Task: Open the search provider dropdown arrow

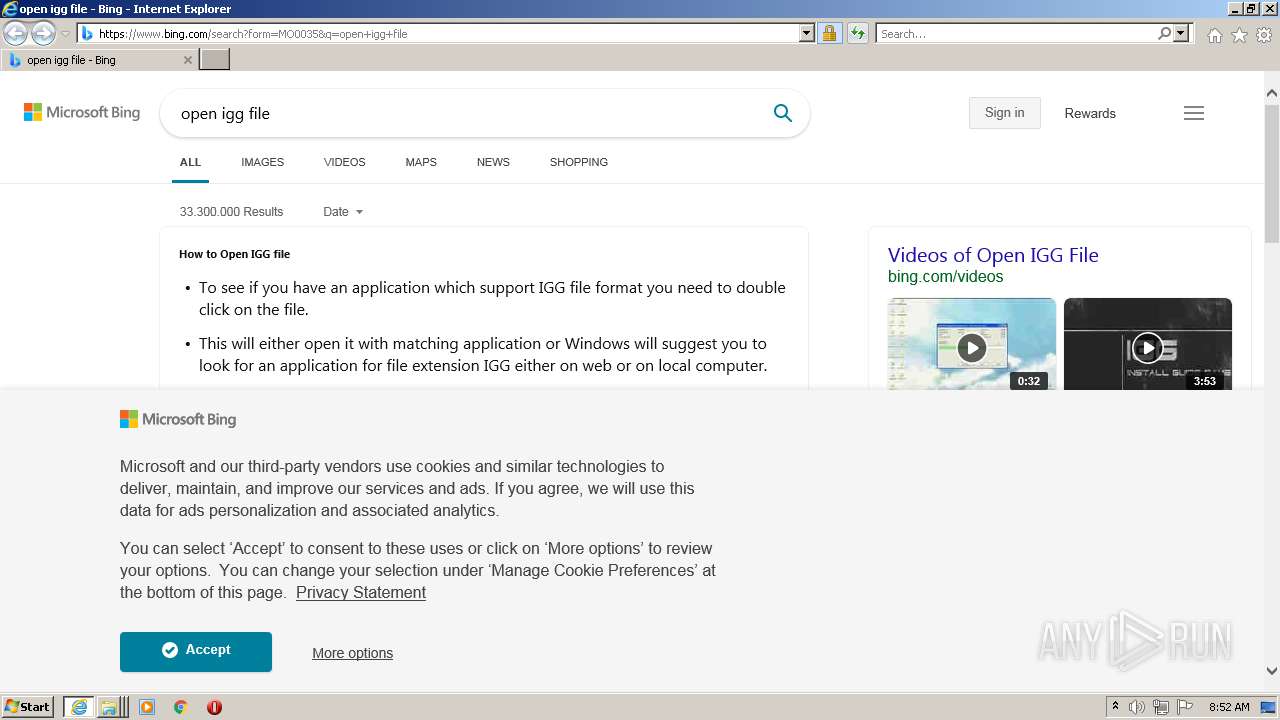Action: pos(1181,34)
